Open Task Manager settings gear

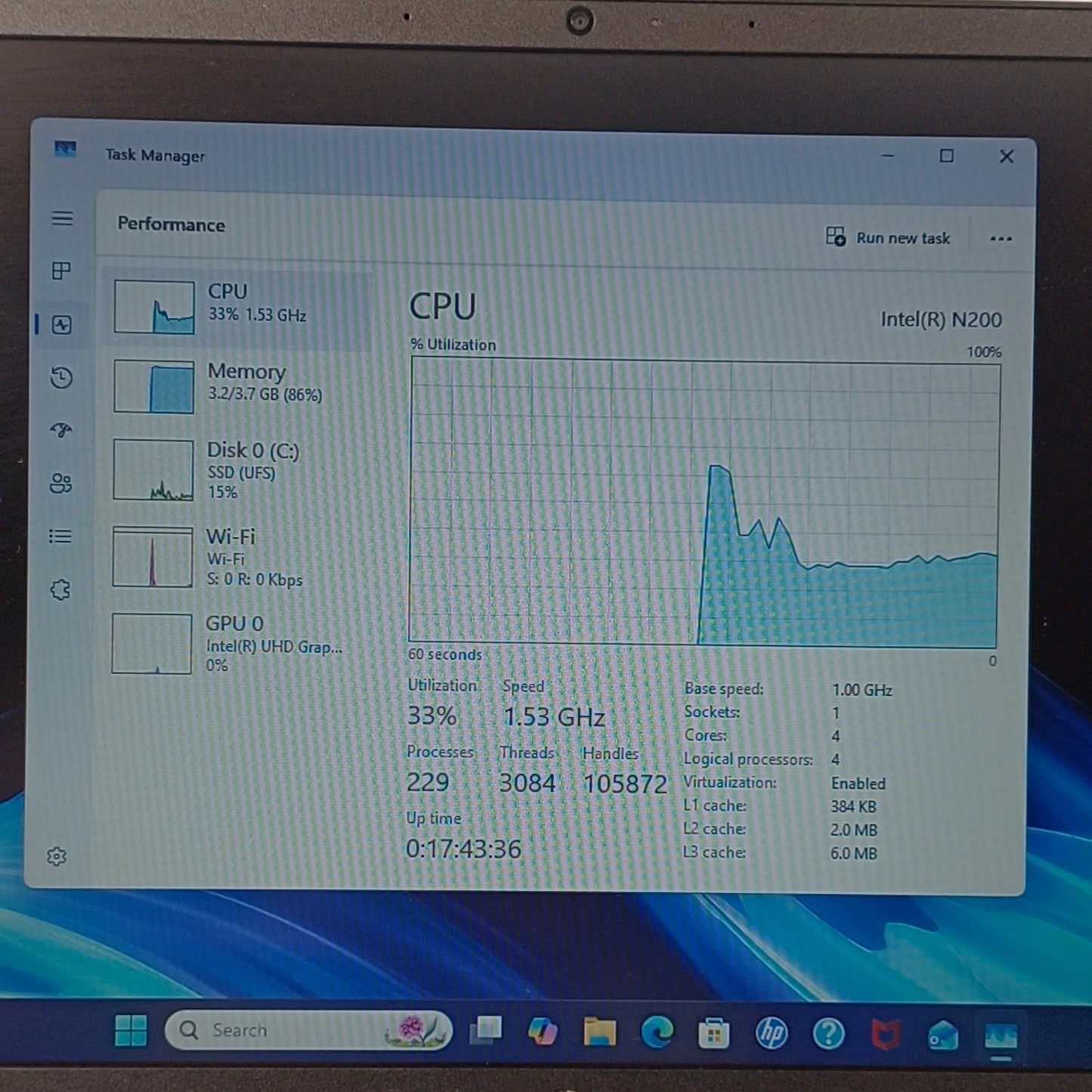pyautogui.click(x=57, y=856)
